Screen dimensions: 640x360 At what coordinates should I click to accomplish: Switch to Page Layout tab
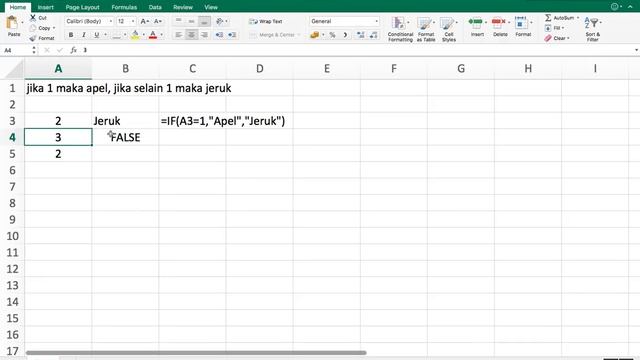click(x=82, y=7)
